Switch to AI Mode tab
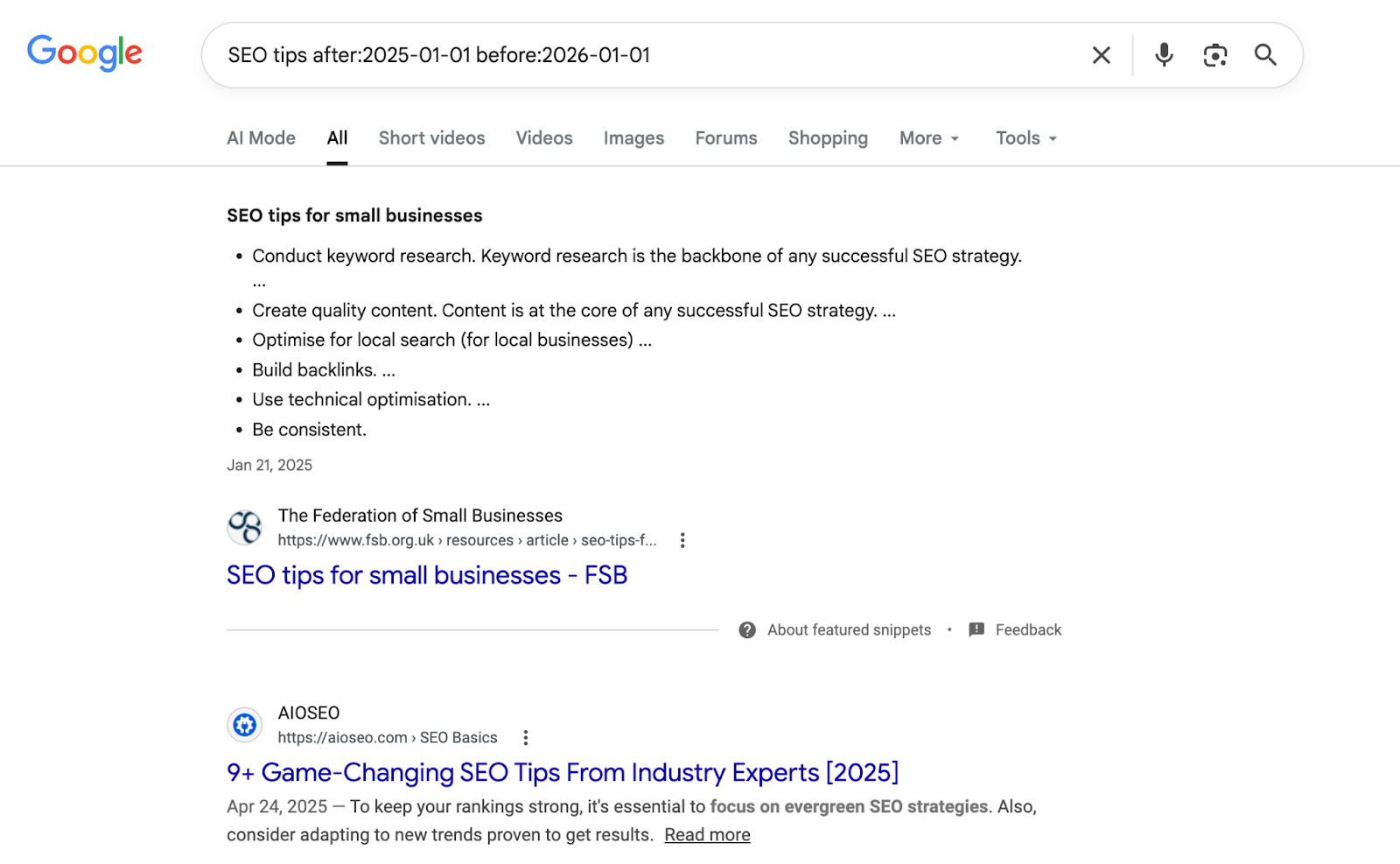Image resolution: width=1400 pixels, height=864 pixels. click(x=261, y=138)
